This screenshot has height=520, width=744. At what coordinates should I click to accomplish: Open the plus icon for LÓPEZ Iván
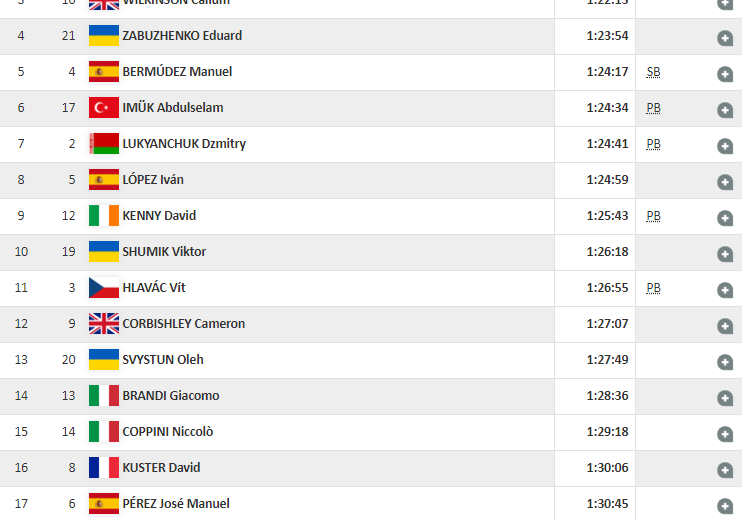pyautogui.click(x=725, y=182)
